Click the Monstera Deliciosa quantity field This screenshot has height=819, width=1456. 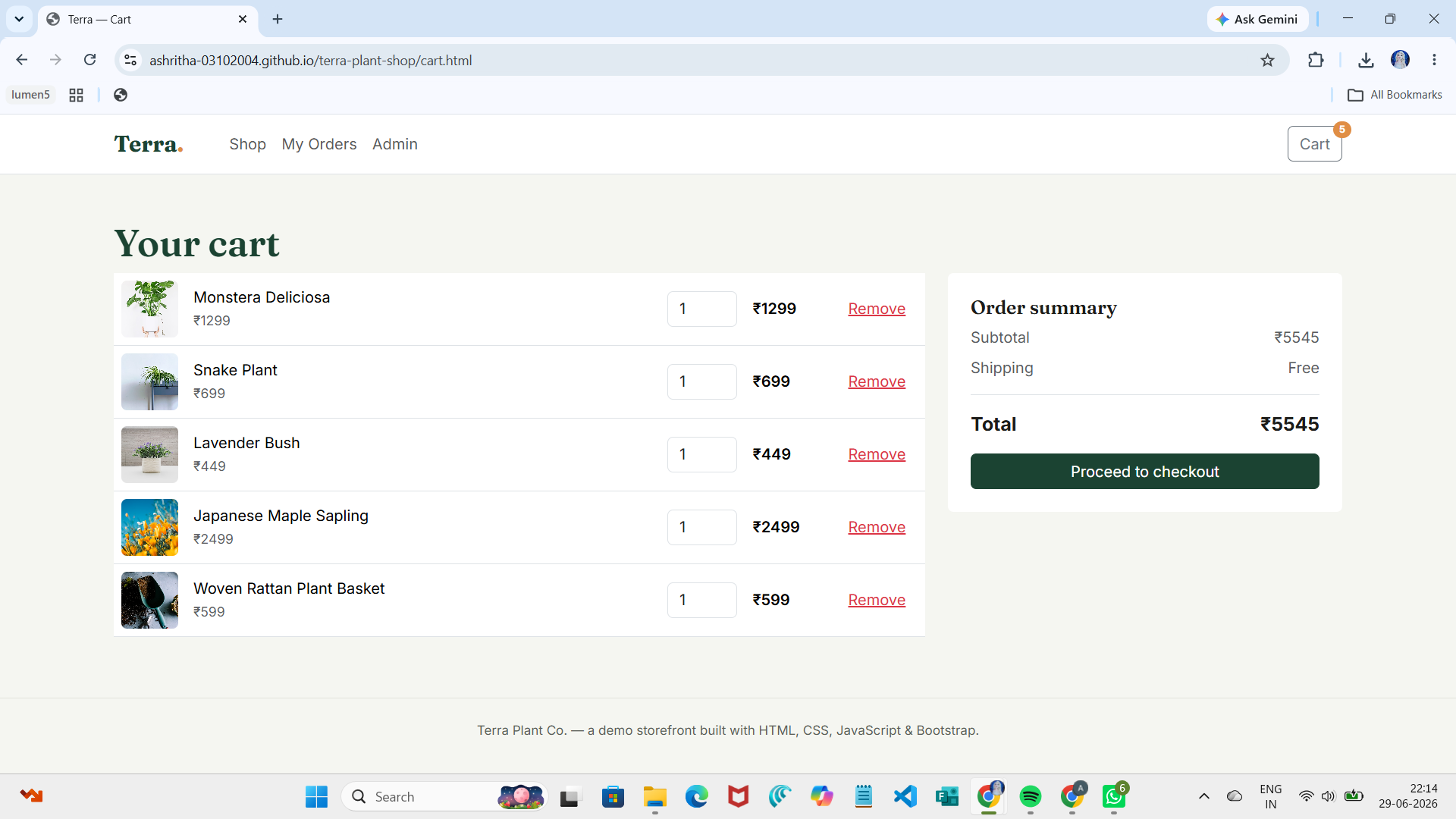701,309
